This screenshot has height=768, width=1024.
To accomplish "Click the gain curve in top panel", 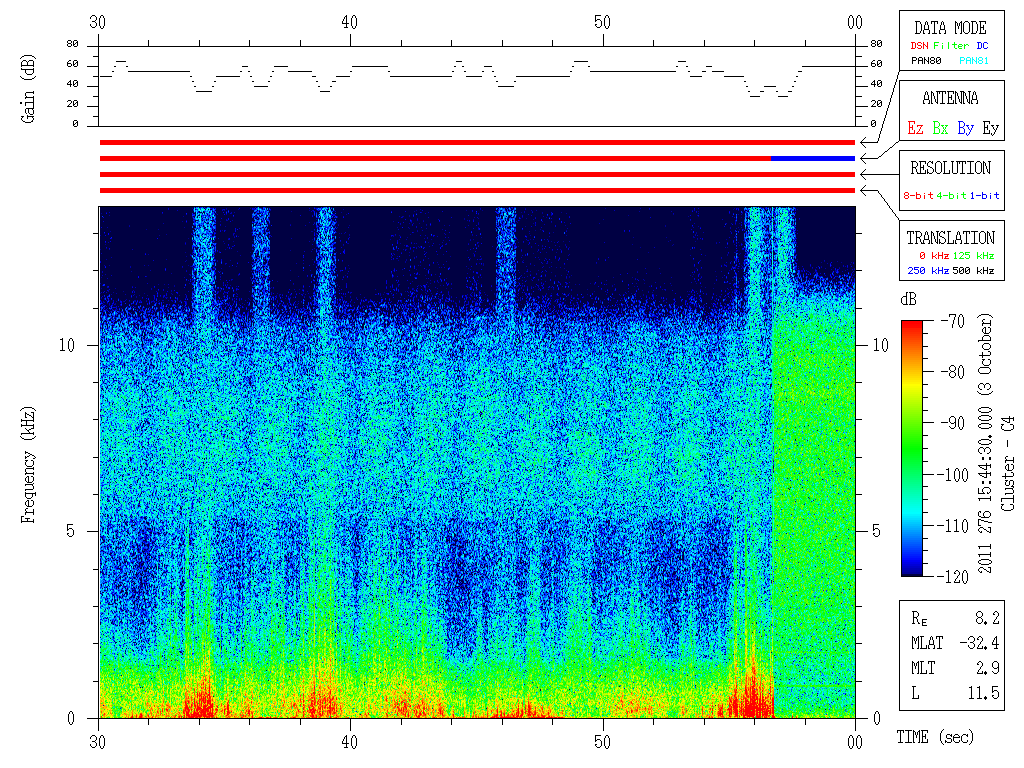I will (477, 77).
